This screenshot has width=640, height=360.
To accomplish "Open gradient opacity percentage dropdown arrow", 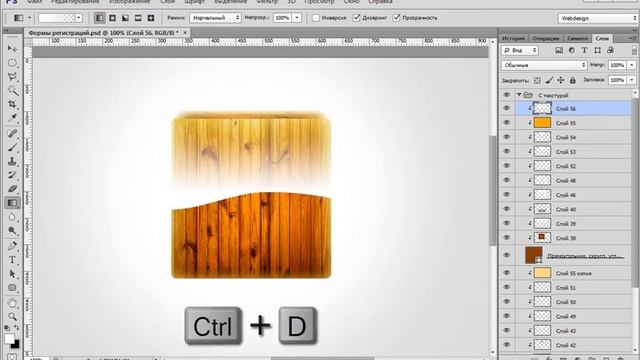I will click(297, 18).
